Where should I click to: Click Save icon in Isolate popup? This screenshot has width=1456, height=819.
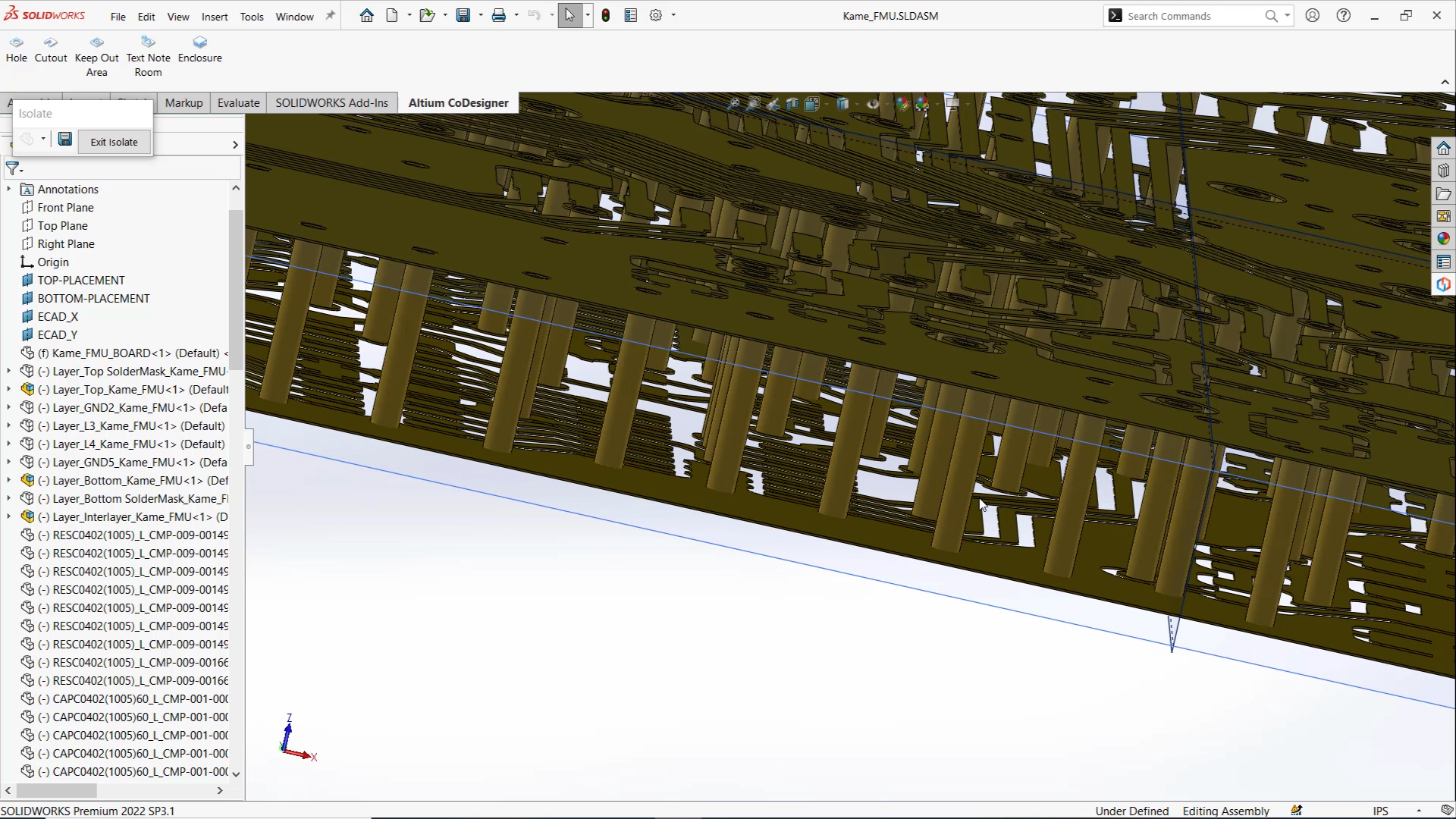click(65, 140)
